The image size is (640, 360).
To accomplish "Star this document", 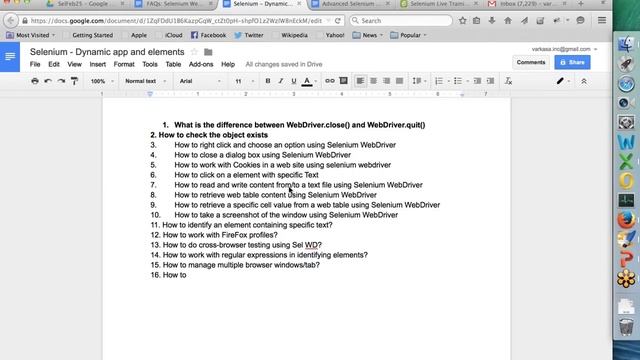I will click(x=194, y=52).
